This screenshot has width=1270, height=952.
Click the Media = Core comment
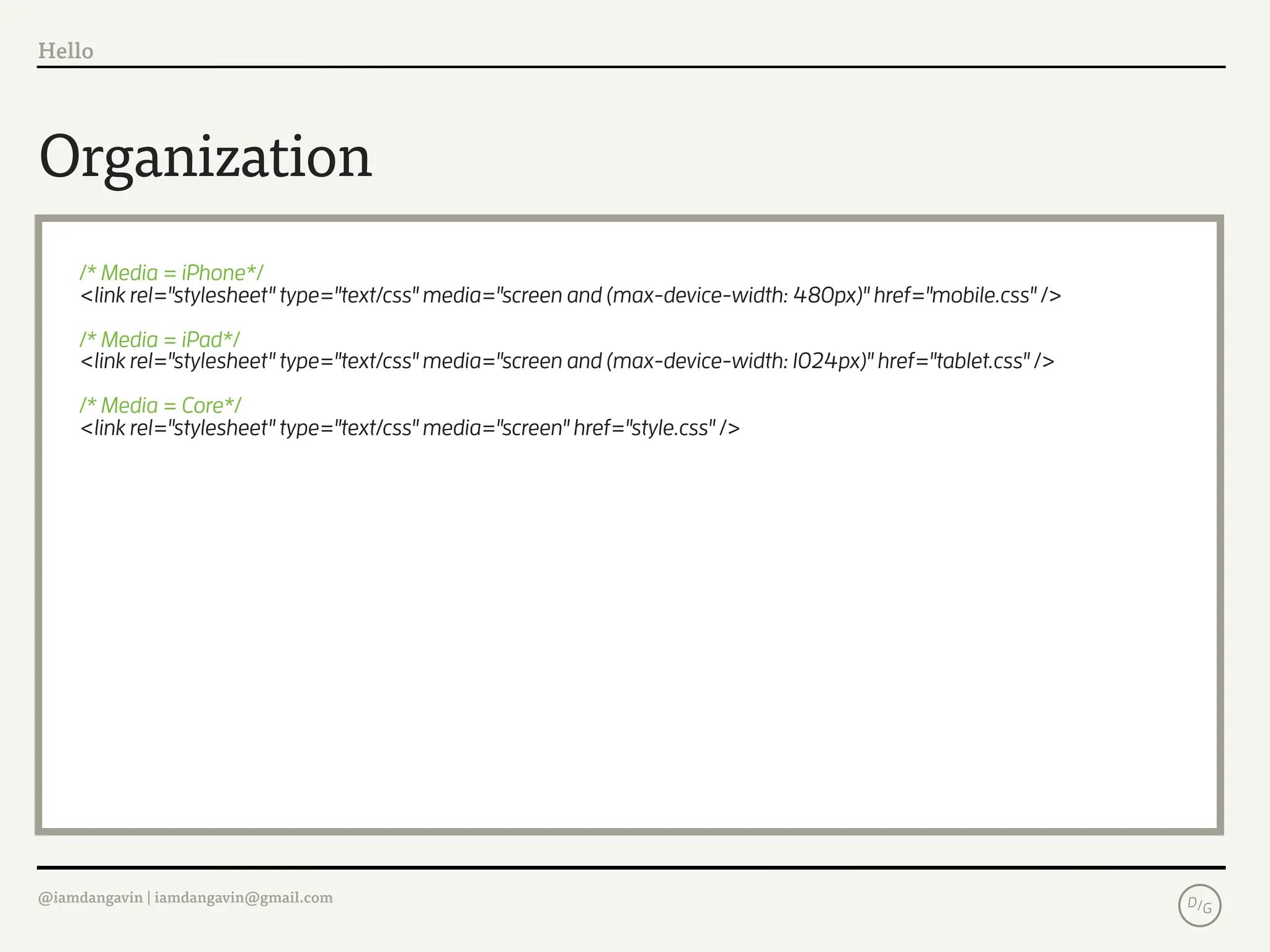(x=160, y=405)
